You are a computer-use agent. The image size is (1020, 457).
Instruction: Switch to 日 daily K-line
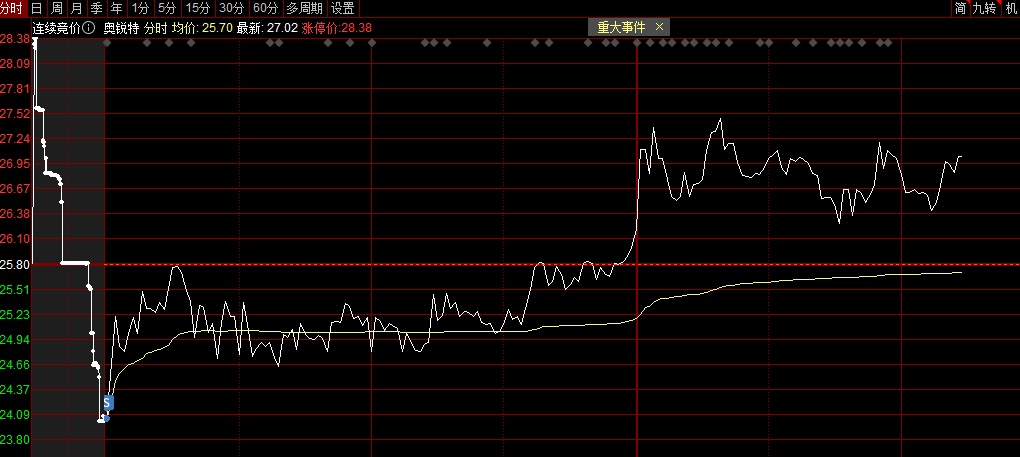pyautogui.click(x=37, y=8)
